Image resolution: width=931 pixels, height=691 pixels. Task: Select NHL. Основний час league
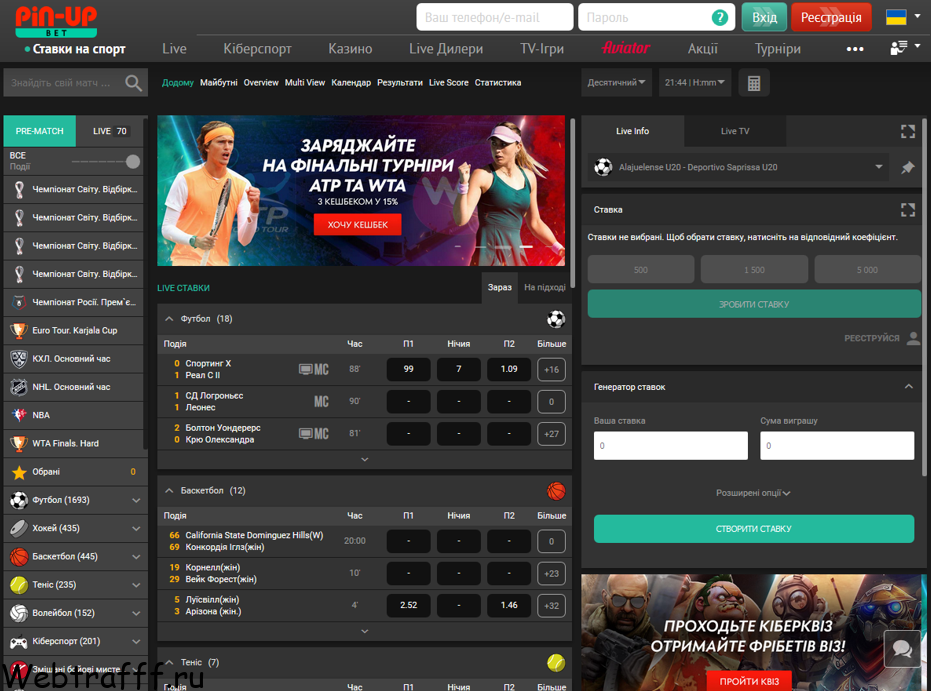point(74,387)
